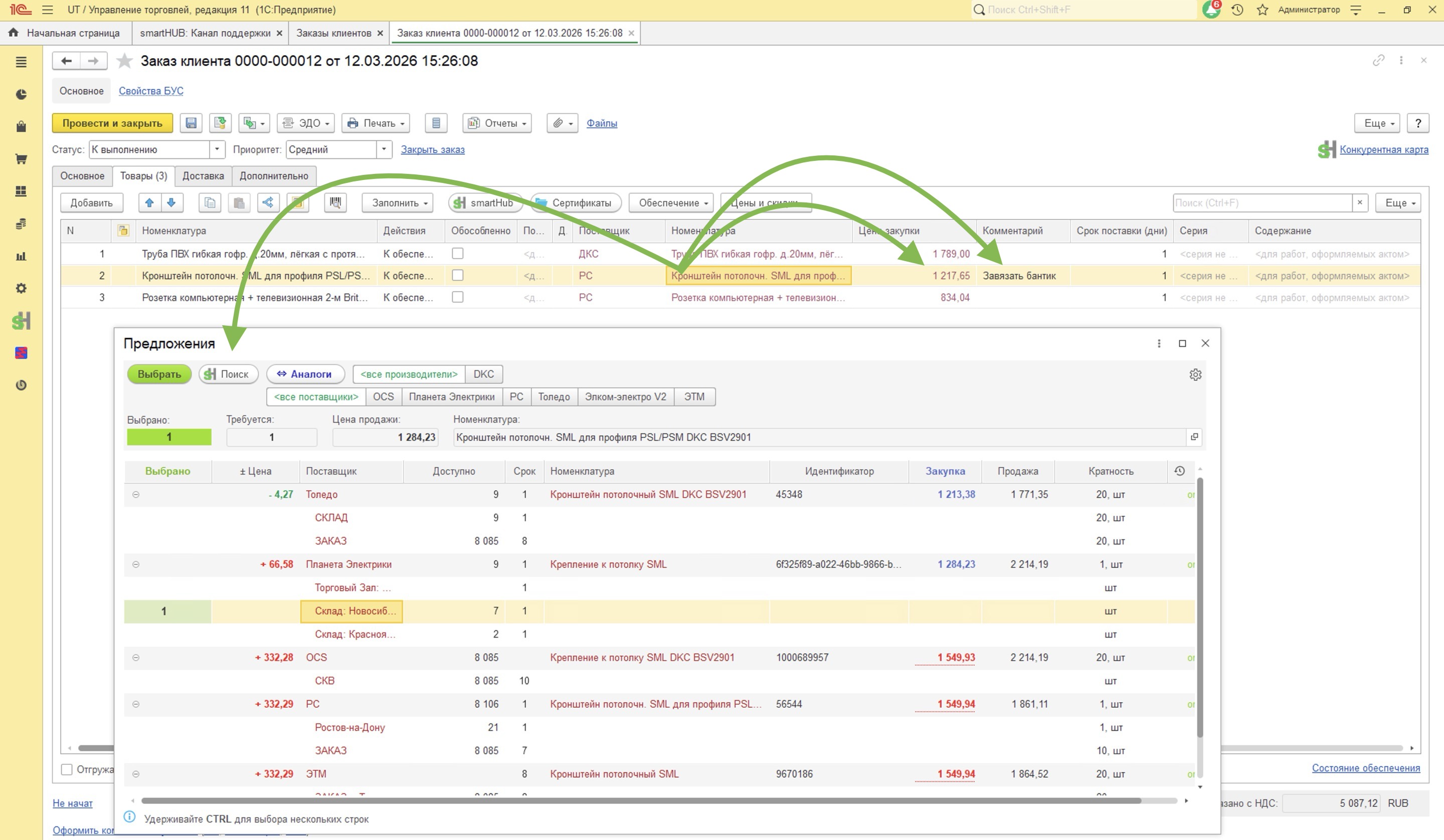
Task: Open Статус dropdown arrow
Action: coord(217,149)
